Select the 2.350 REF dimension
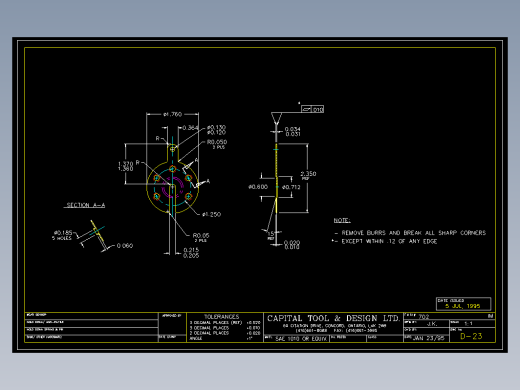This screenshot has height=390, width=520. pos(308,175)
